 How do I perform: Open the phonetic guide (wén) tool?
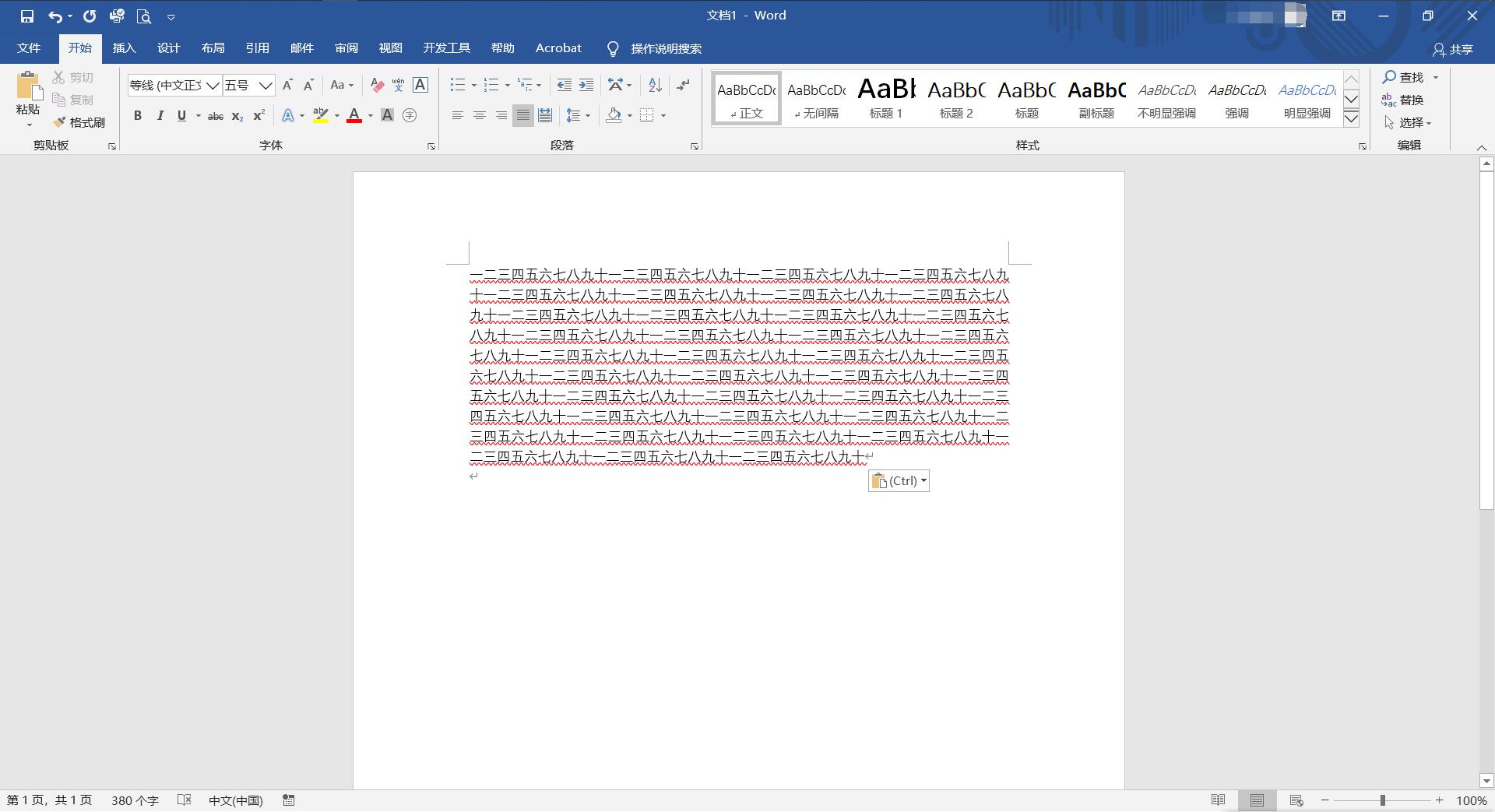pyautogui.click(x=398, y=85)
